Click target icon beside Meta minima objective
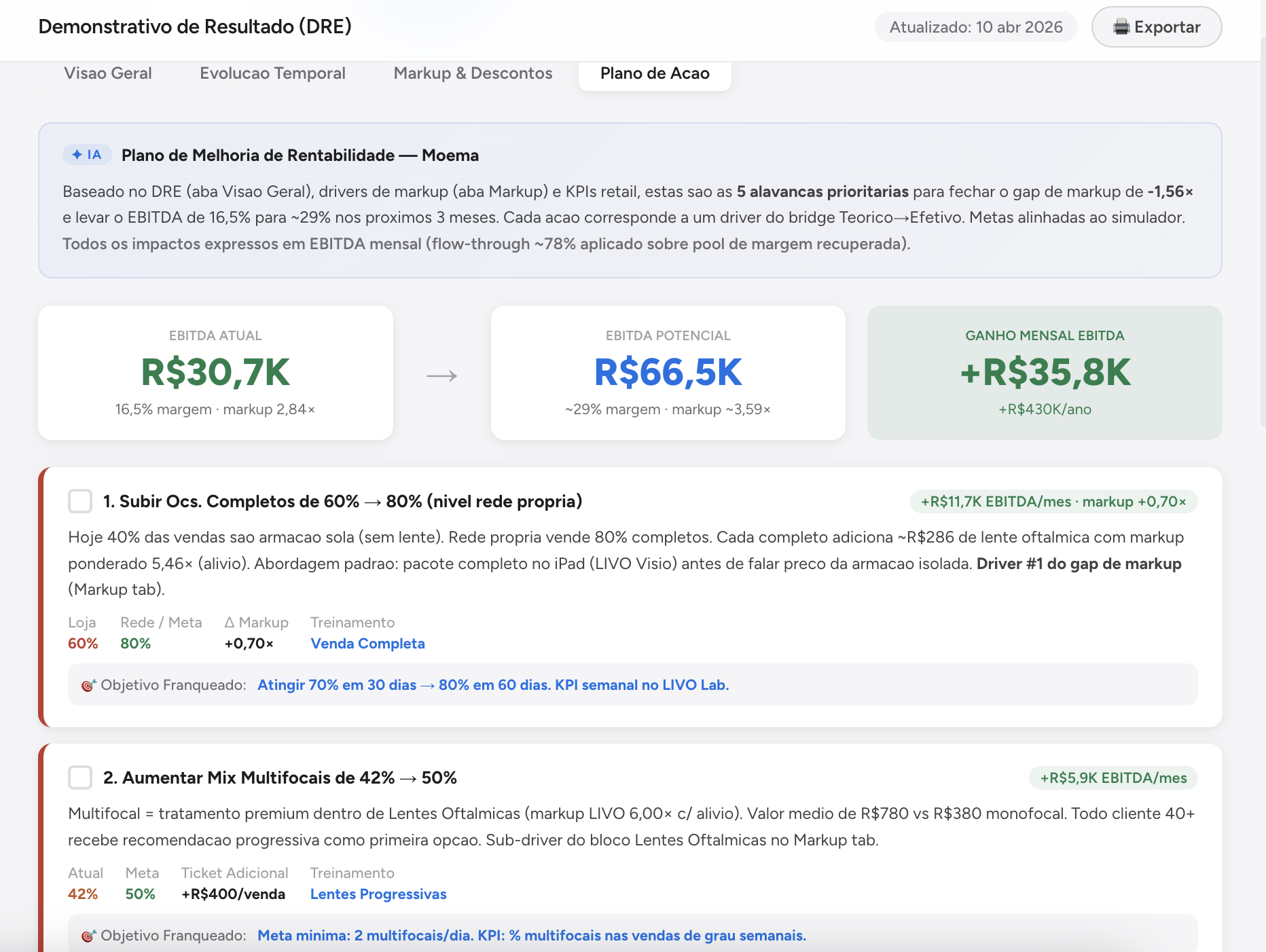This screenshot has width=1266, height=952. pyautogui.click(x=88, y=936)
